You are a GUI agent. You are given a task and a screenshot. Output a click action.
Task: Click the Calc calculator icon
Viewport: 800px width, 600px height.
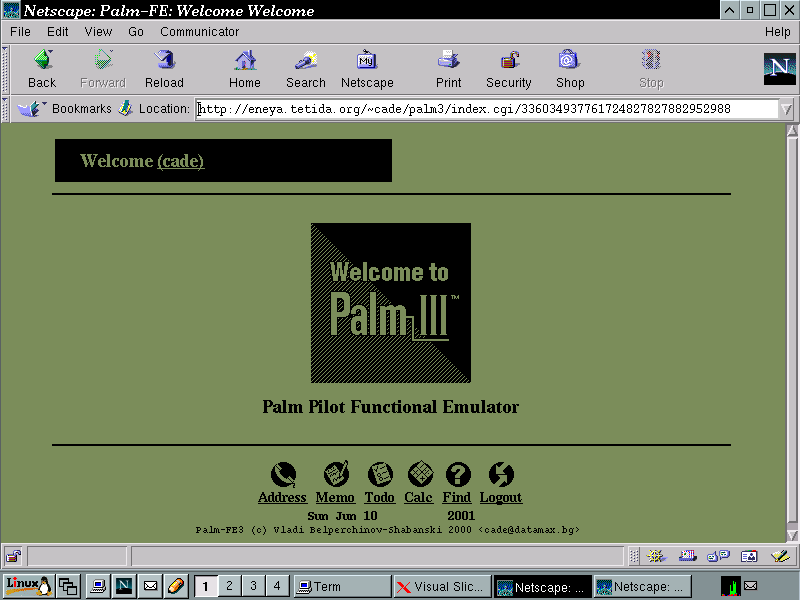click(420, 474)
